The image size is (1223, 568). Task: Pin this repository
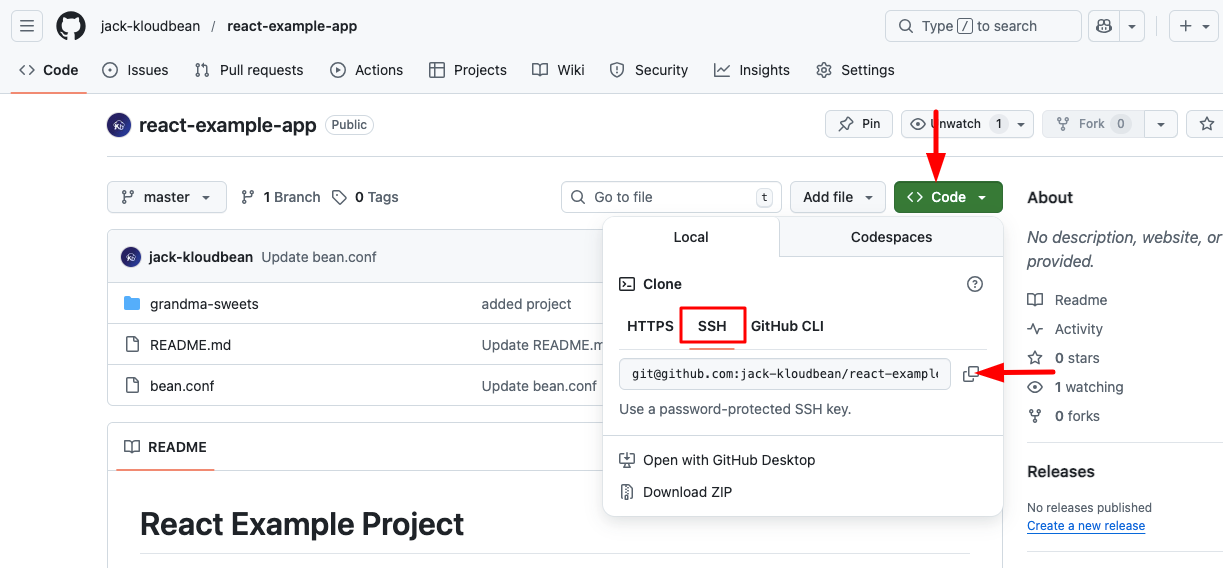click(x=859, y=124)
